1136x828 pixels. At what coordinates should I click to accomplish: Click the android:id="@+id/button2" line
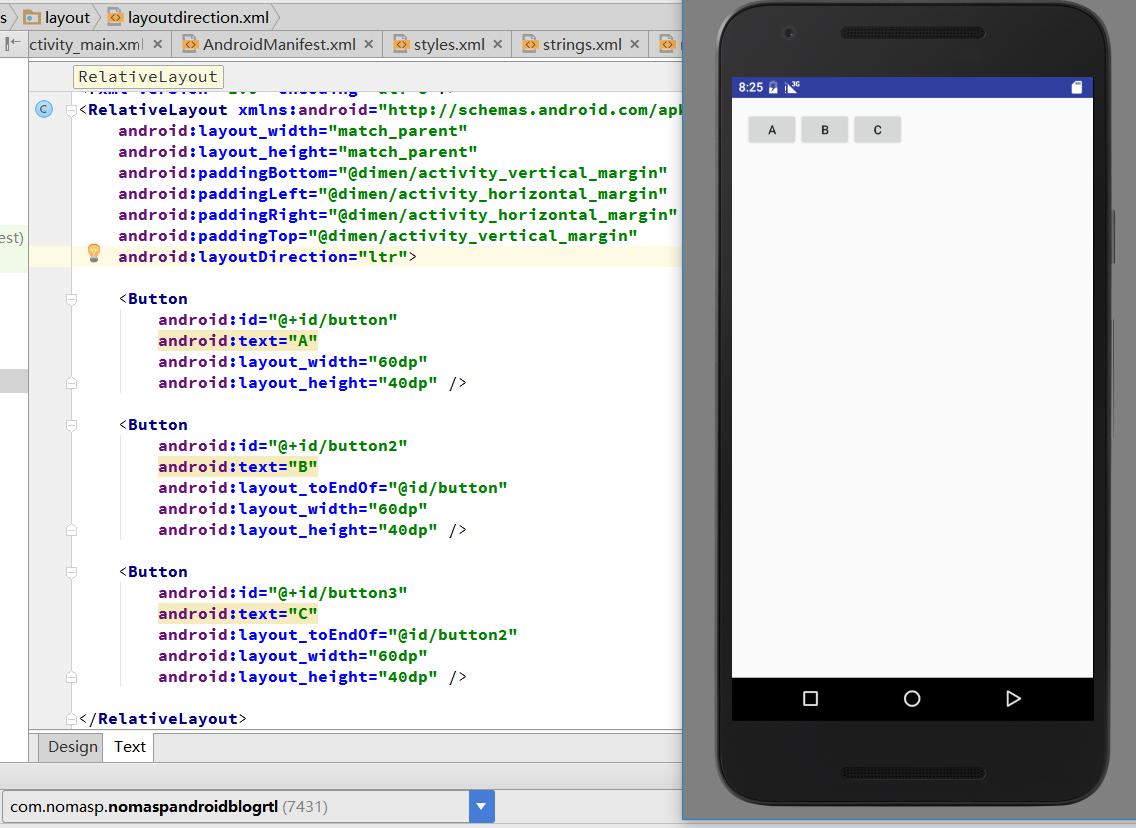click(283, 446)
